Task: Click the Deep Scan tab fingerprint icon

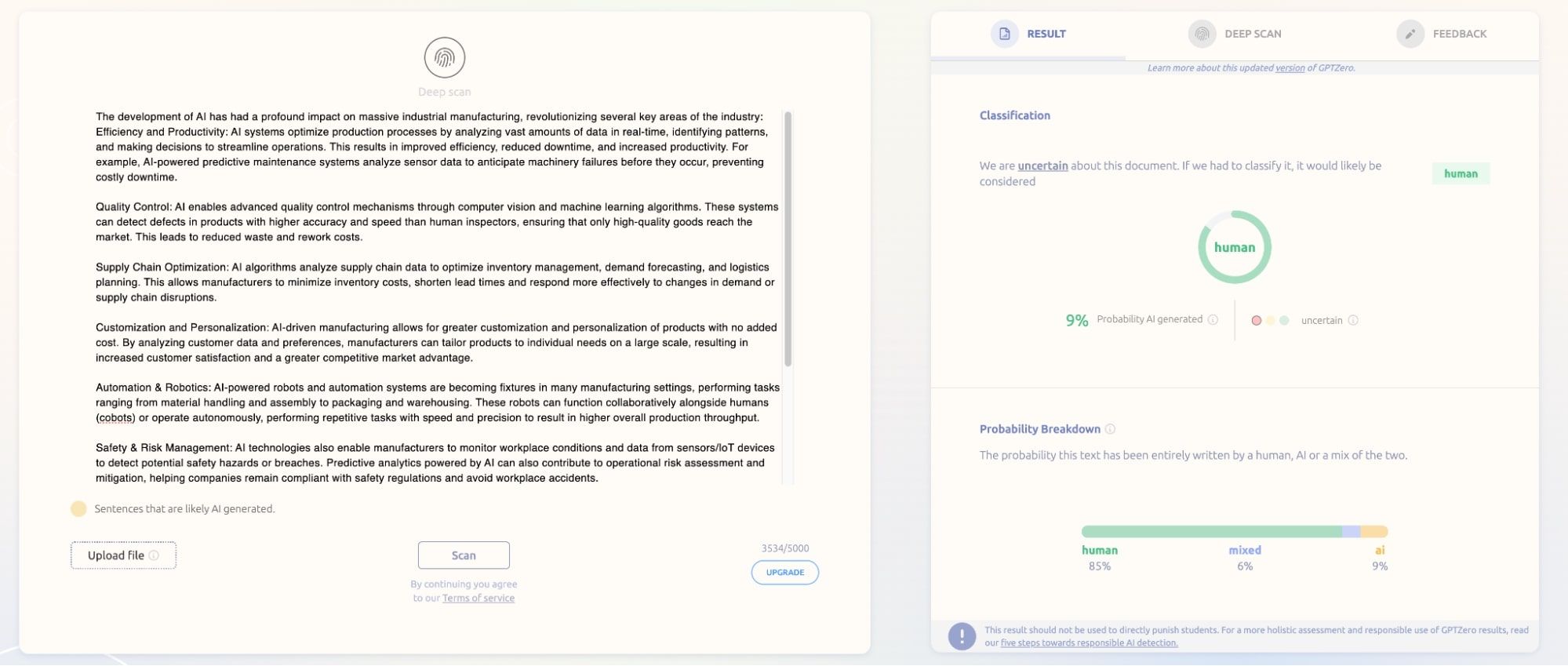Action: point(1202,34)
